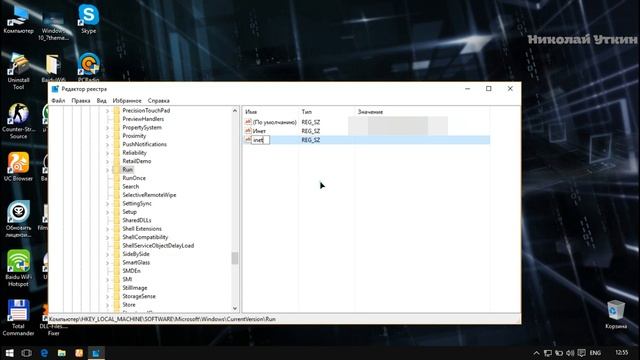
Task: Open the UC Browser desktop icon
Action: point(18,167)
